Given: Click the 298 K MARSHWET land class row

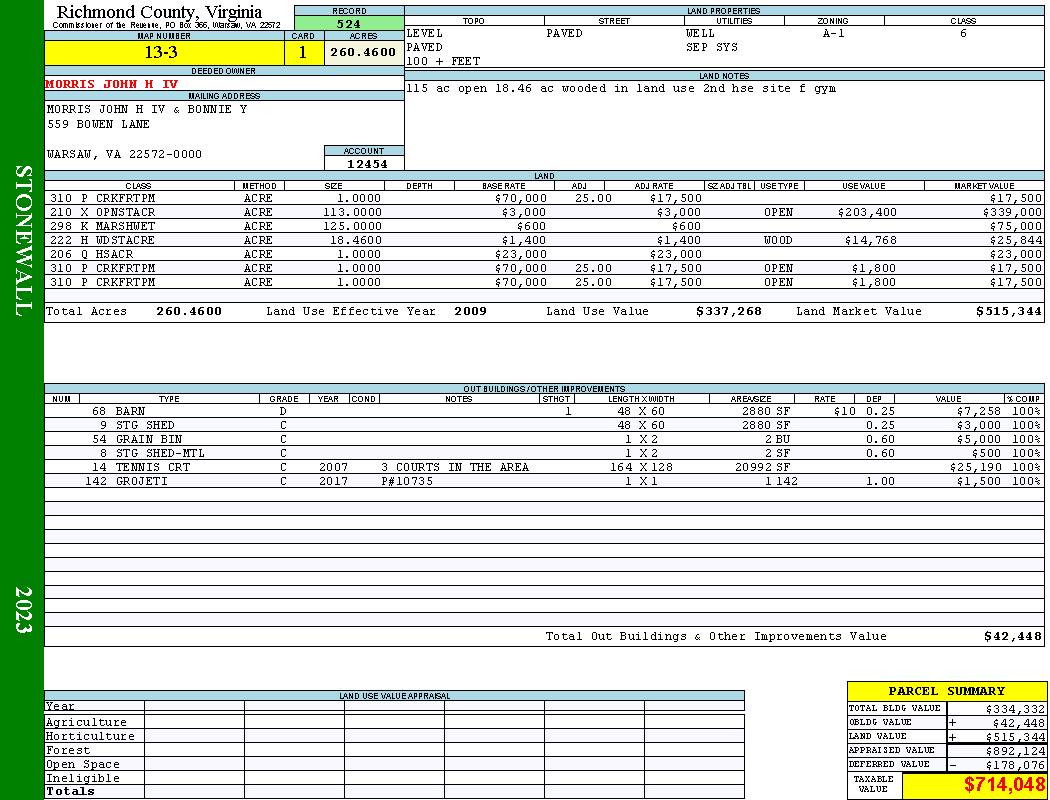Looking at the screenshot, I should click(x=544, y=226).
